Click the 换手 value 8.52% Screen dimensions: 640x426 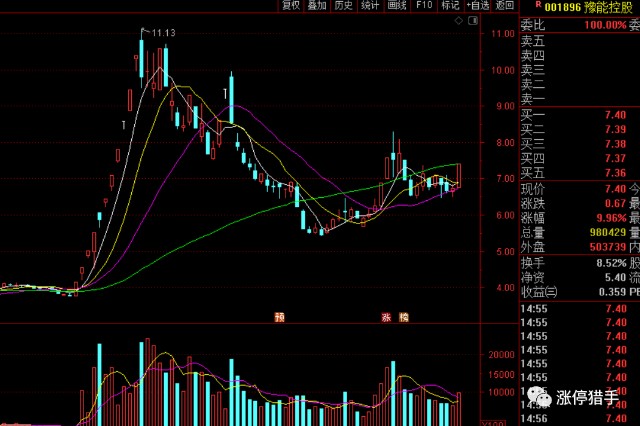point(611,263)
